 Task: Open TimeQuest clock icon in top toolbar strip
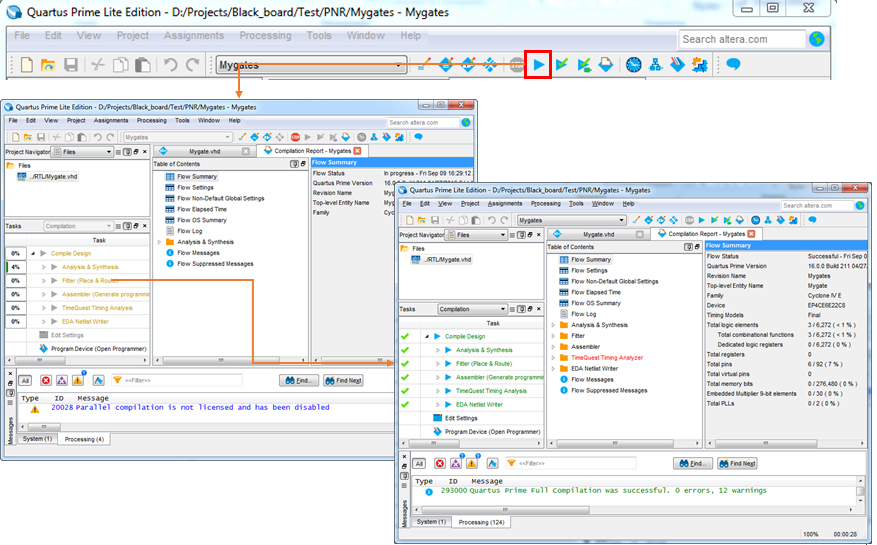coord(633,65)
